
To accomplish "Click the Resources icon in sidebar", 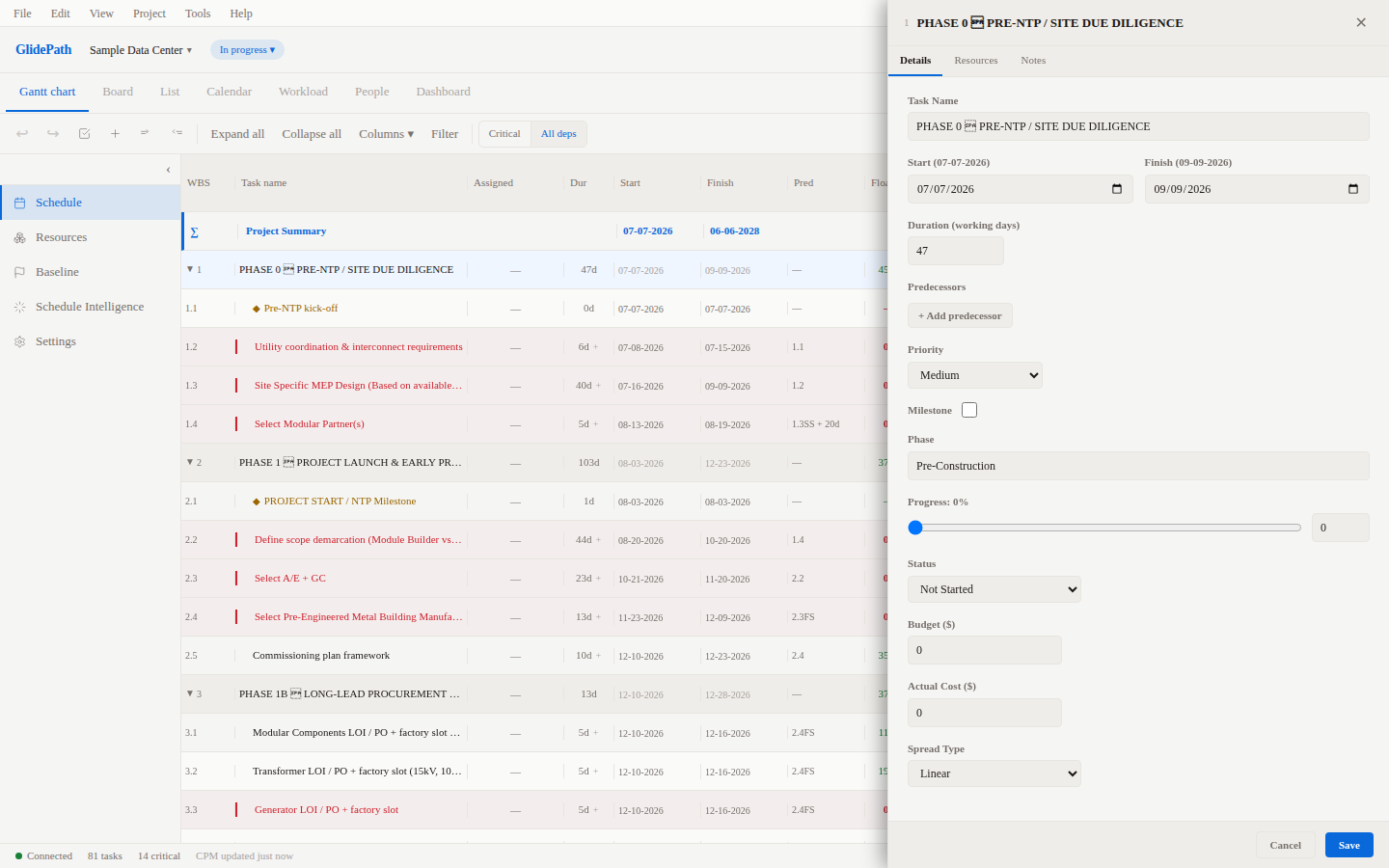I will (x=19, y=237).
